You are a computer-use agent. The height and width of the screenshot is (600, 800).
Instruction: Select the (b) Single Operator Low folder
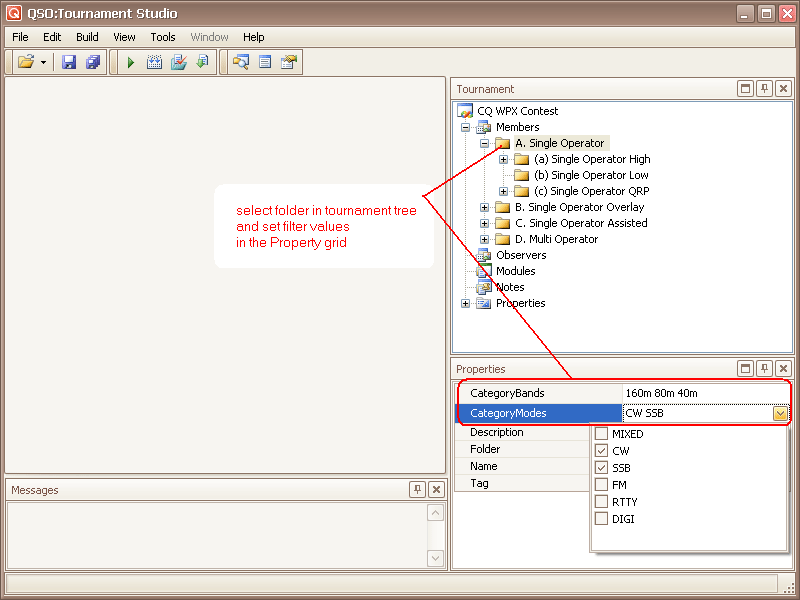pos(591,175)
